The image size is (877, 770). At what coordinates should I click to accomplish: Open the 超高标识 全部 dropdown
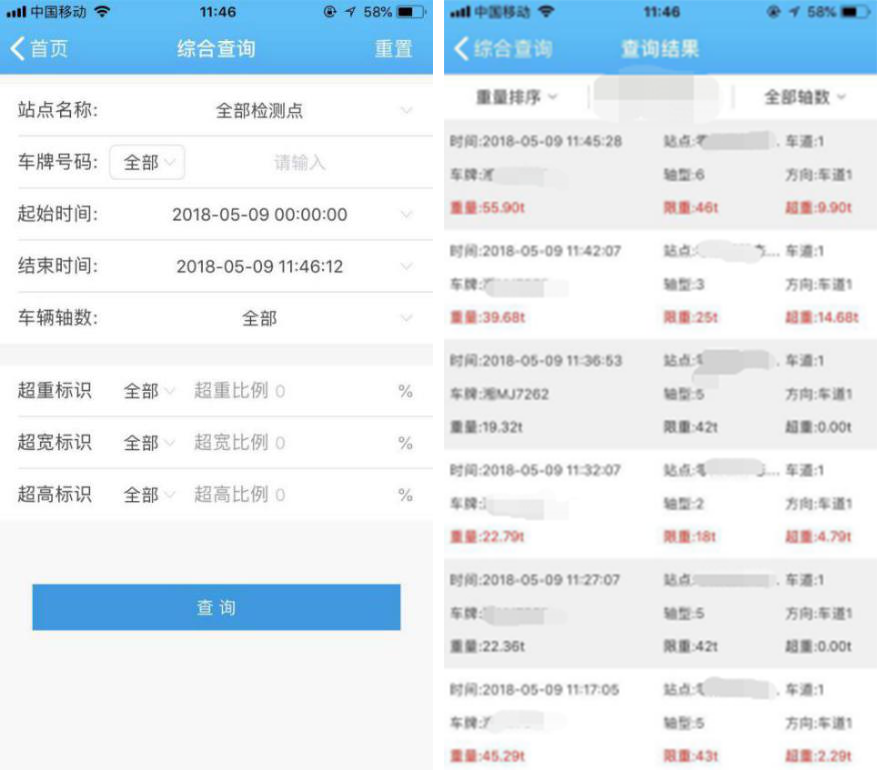(149, 495)
